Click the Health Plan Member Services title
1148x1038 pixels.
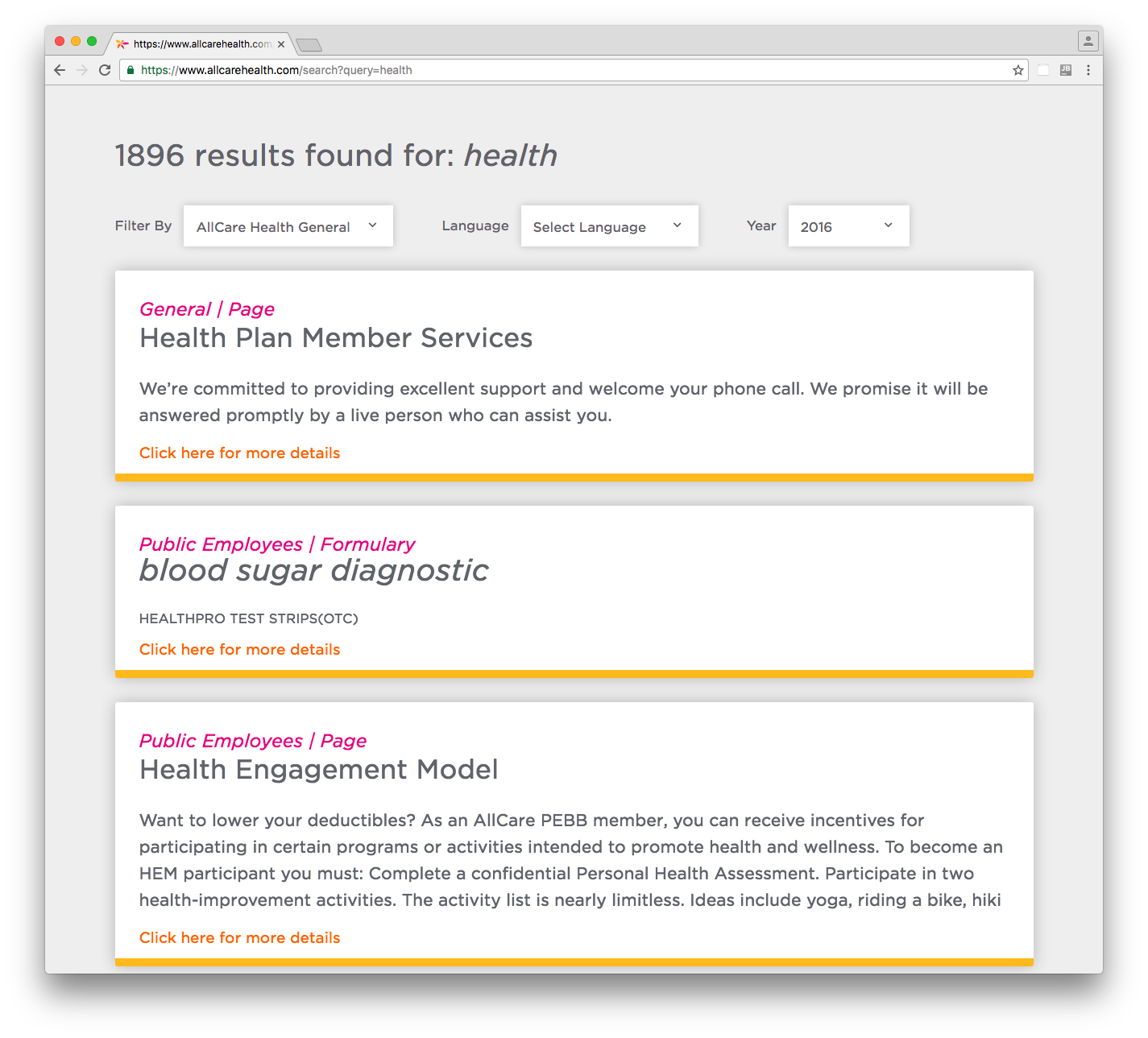[335, 338]
